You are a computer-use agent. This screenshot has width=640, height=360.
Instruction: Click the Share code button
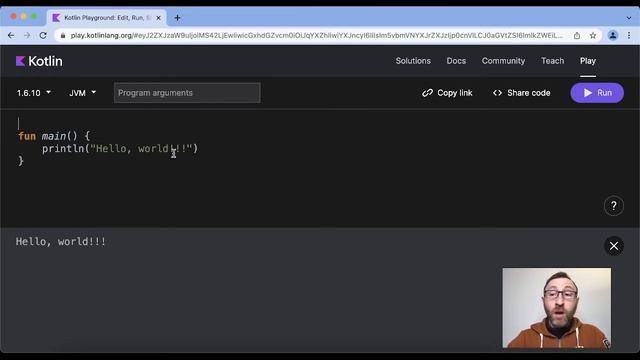tap(521, 93)
